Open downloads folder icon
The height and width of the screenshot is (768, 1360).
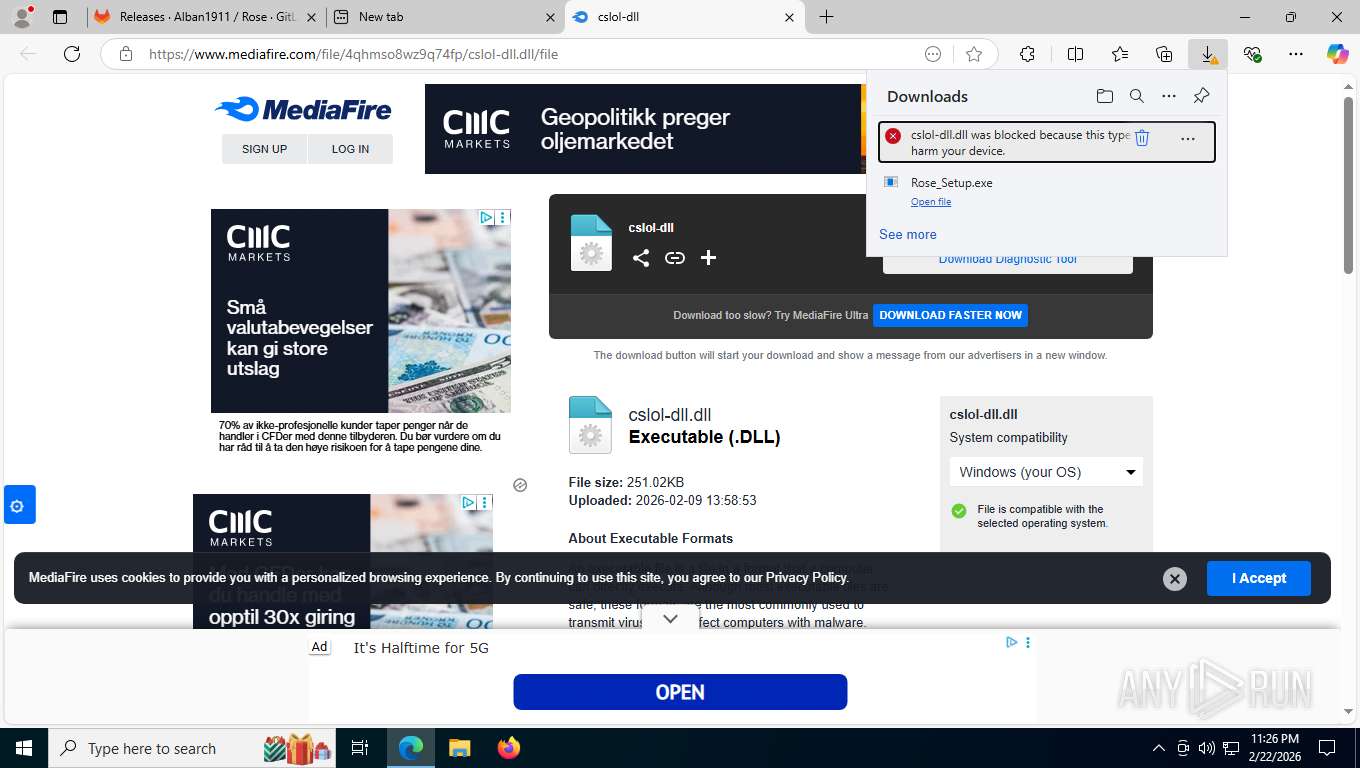pos(1104,96)
